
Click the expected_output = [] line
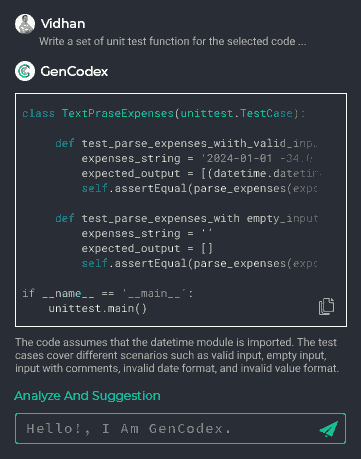(147, 248)
